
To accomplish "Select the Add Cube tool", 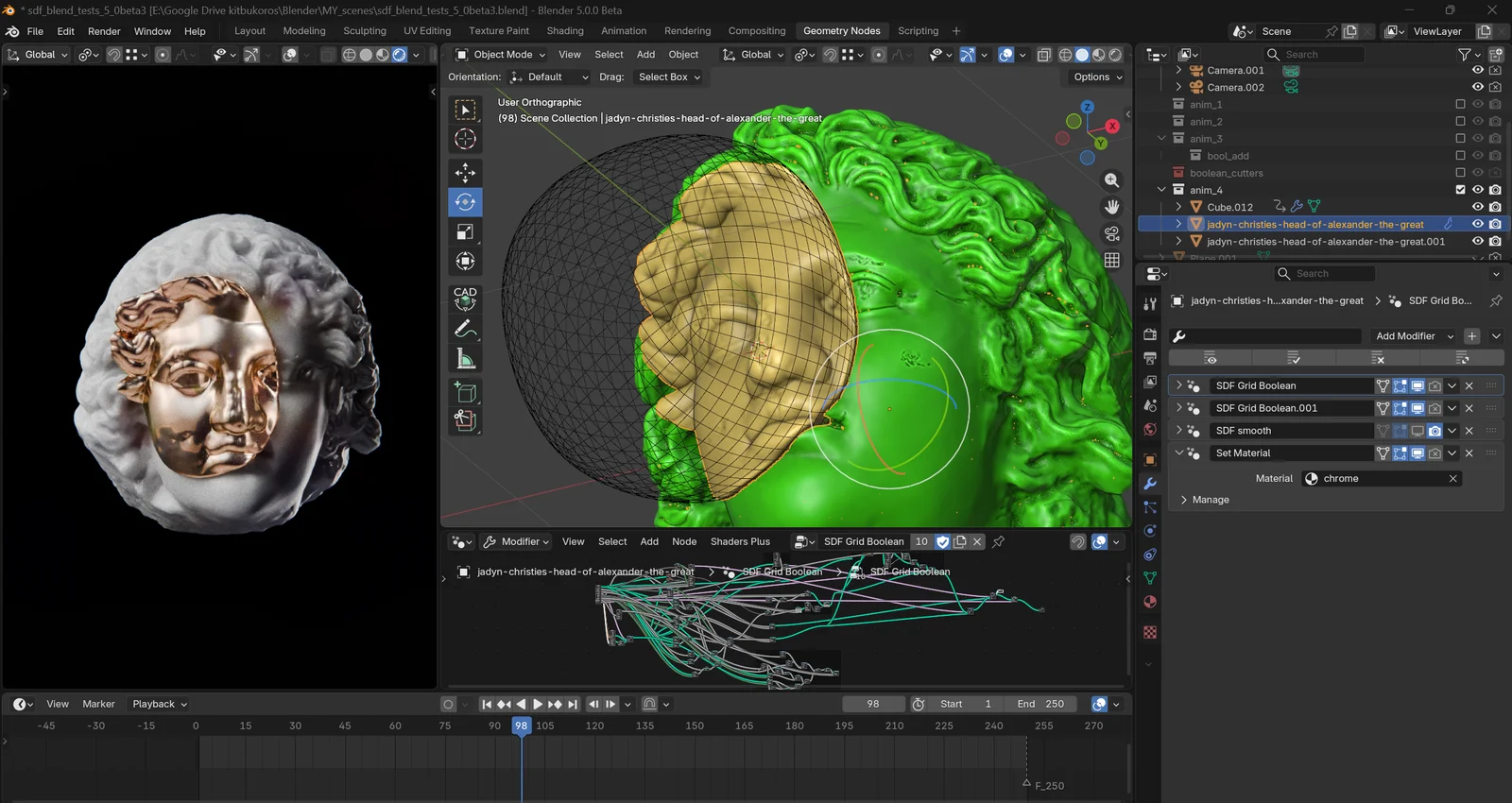I will click(465, 391).
